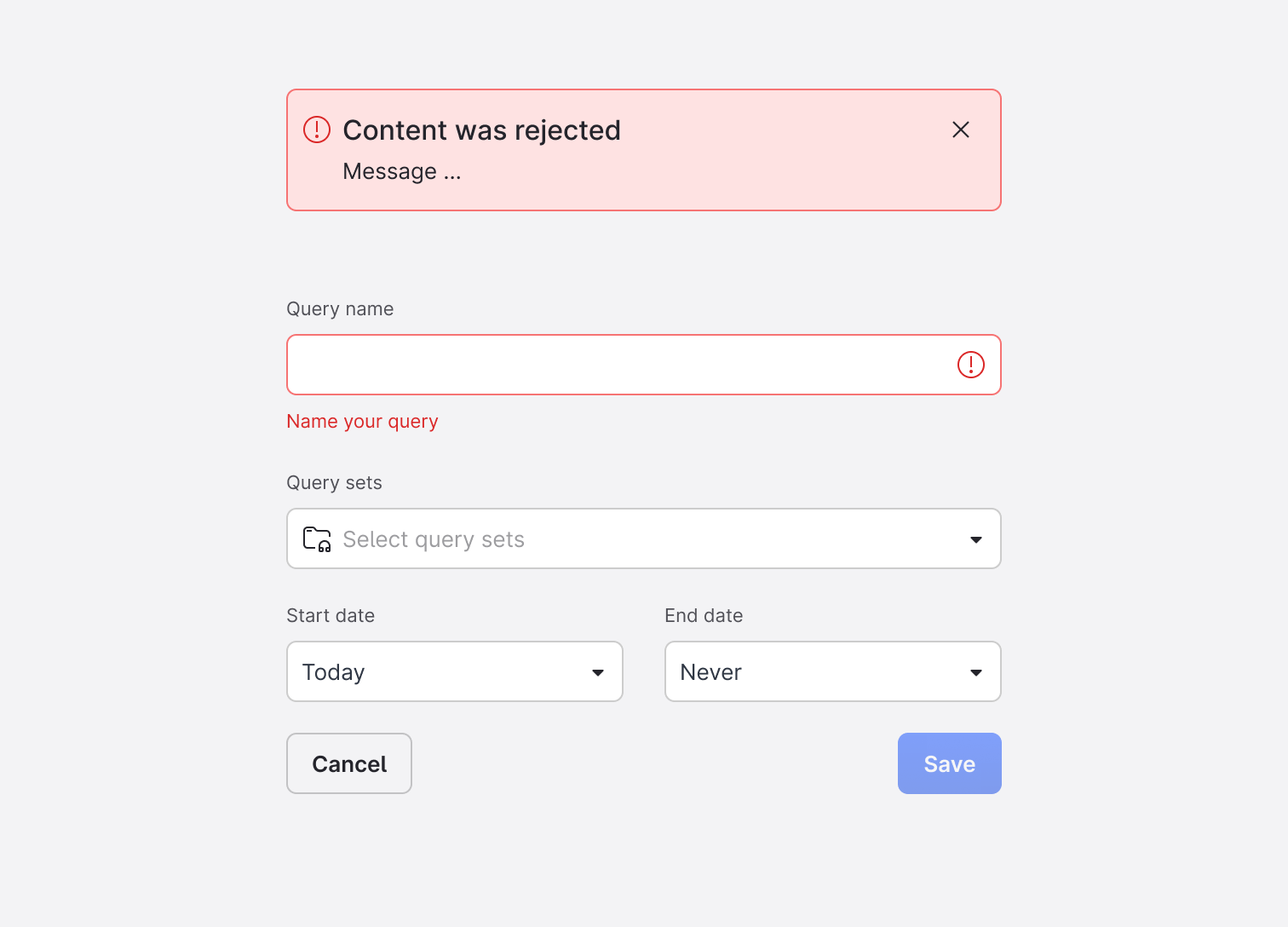Click the error icon in the rejection alert

tap(317, 130)
